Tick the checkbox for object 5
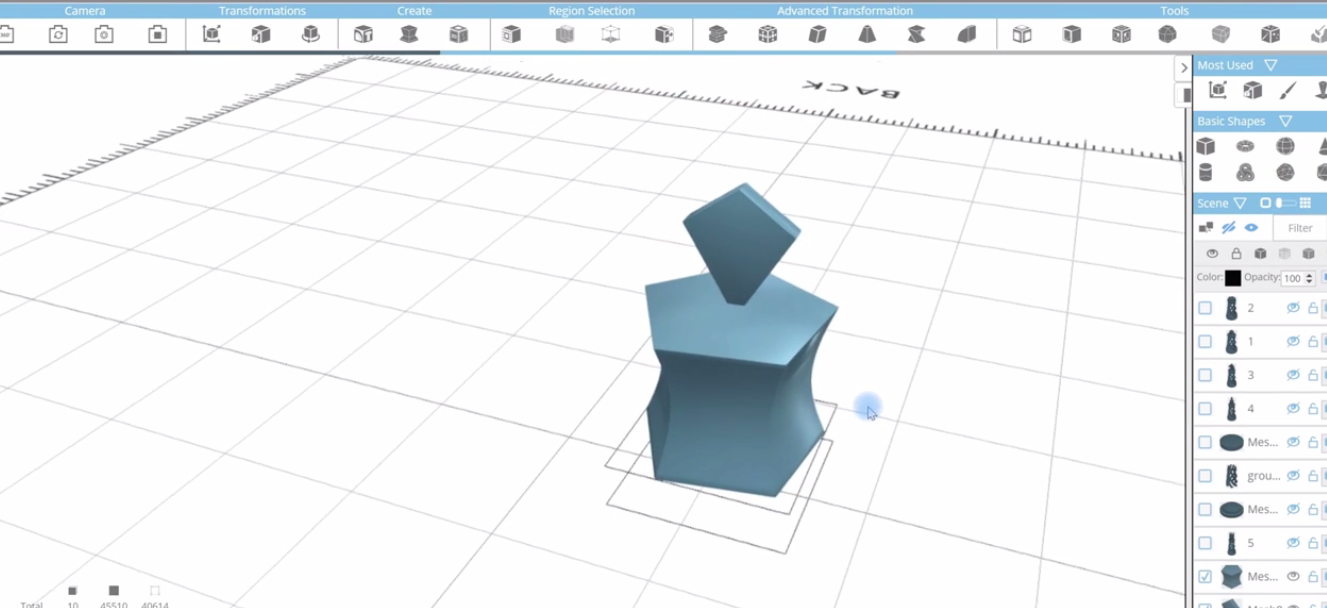 tap(1205, 543)
